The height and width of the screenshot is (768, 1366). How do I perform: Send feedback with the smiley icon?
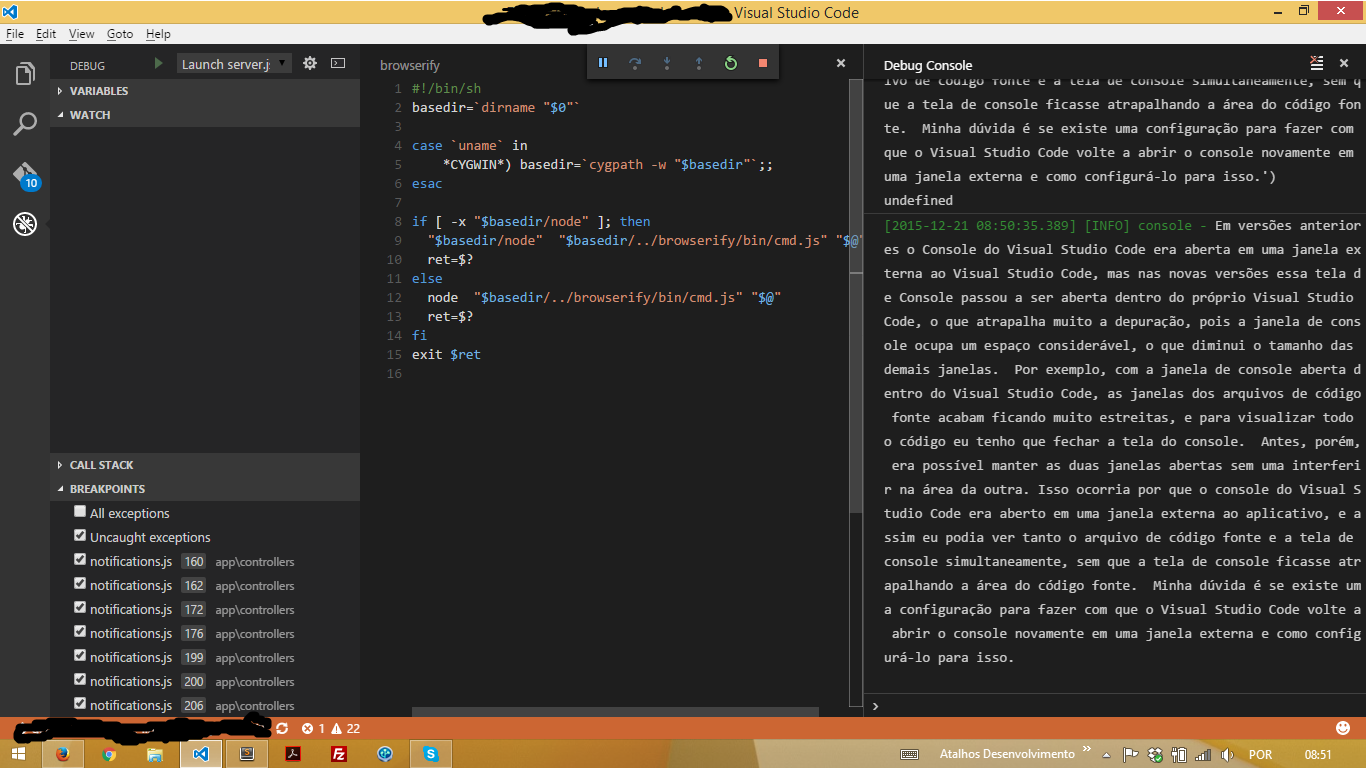point(1343,728)
